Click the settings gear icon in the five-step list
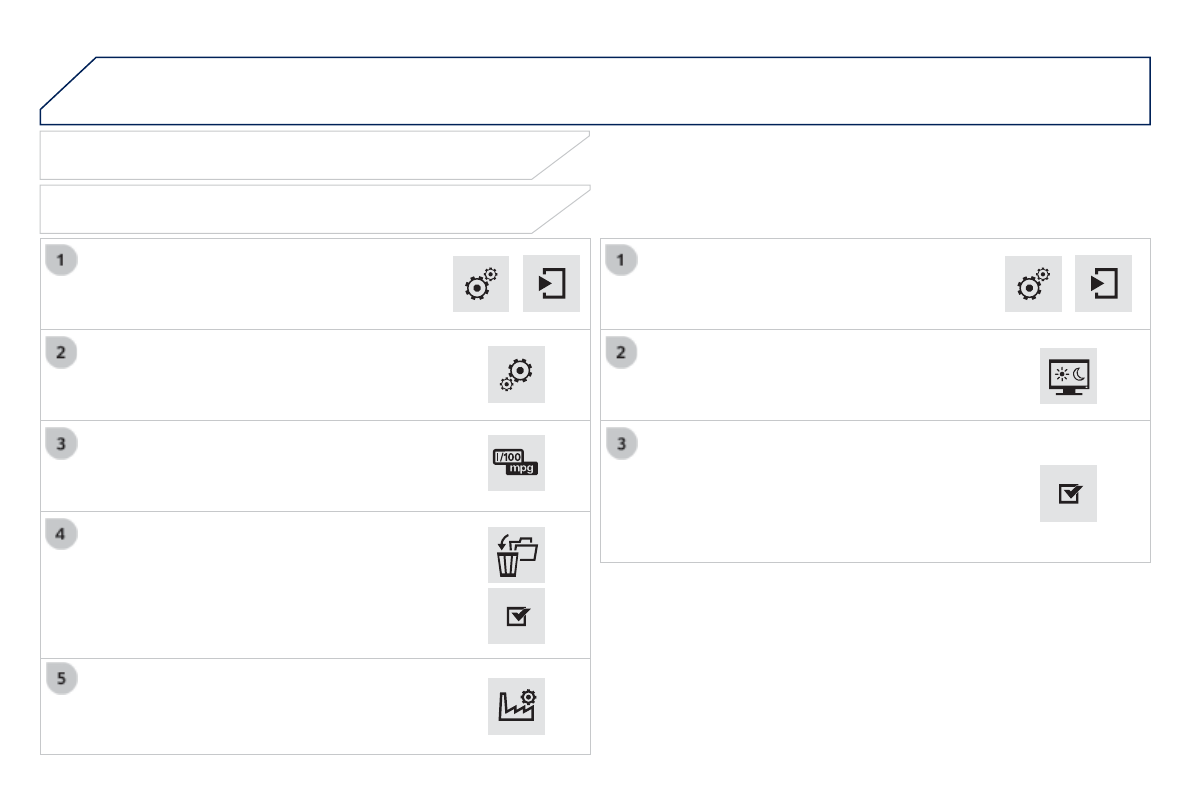 (x=481, y=284)
